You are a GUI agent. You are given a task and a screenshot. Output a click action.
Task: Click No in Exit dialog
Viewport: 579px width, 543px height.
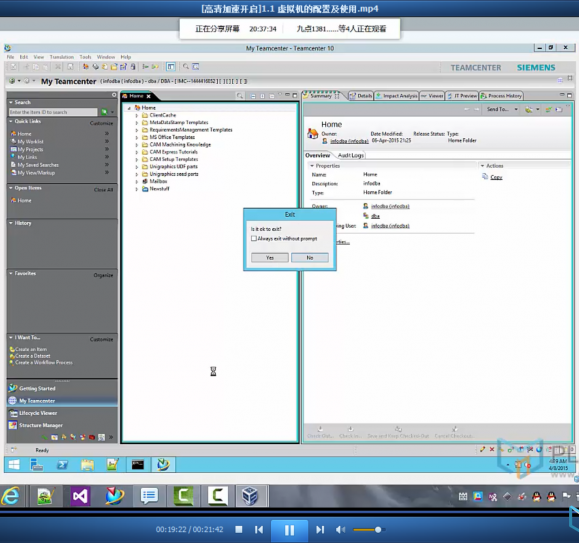[x=310, y=258]
